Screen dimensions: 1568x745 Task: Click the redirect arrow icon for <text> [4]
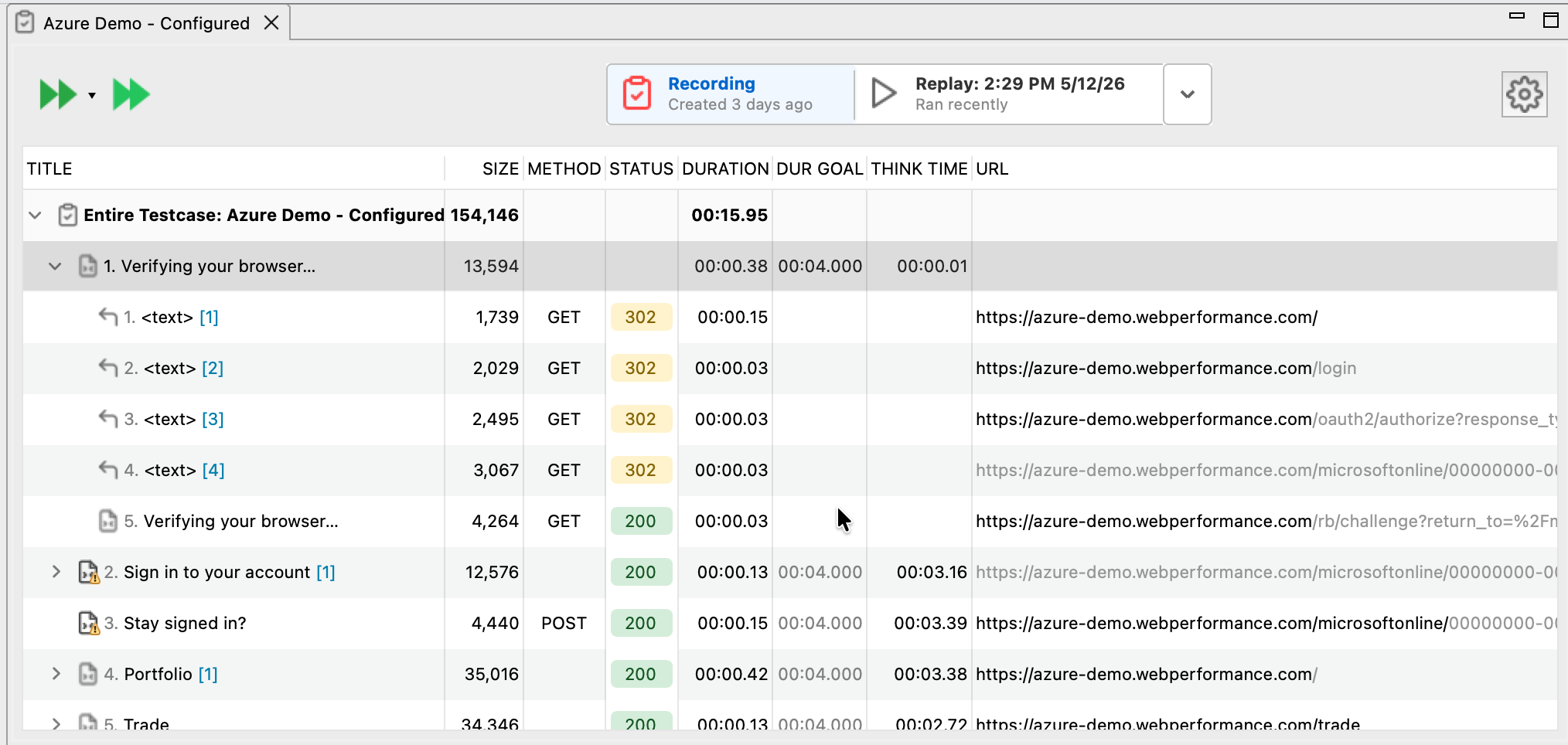click(x=108, y=470)
